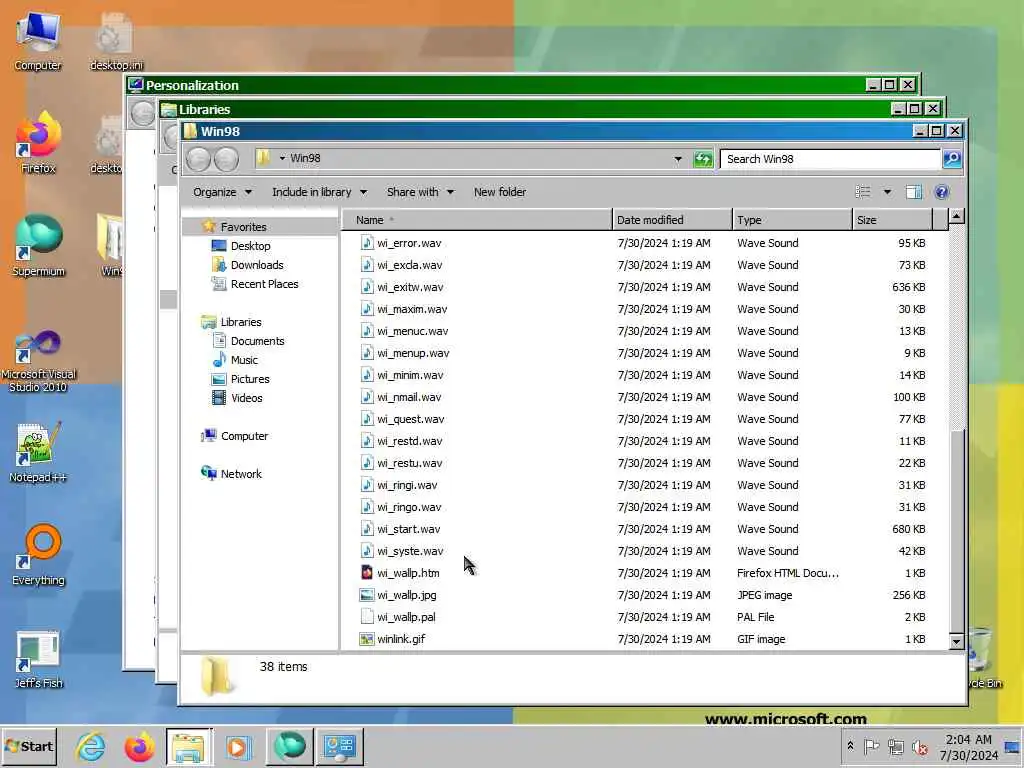
Task: Show hidden system tray icons
Action: point(850,746)
